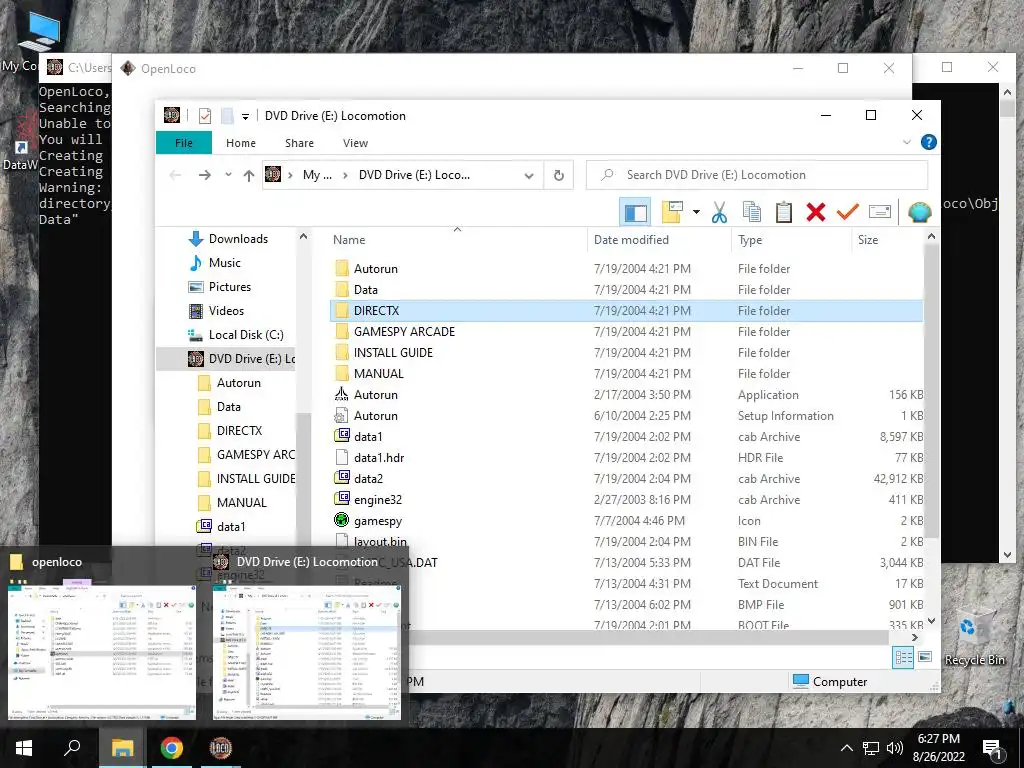1024x768 pixels.
Task: Sort files by Type column header
Action: [792, 240]
